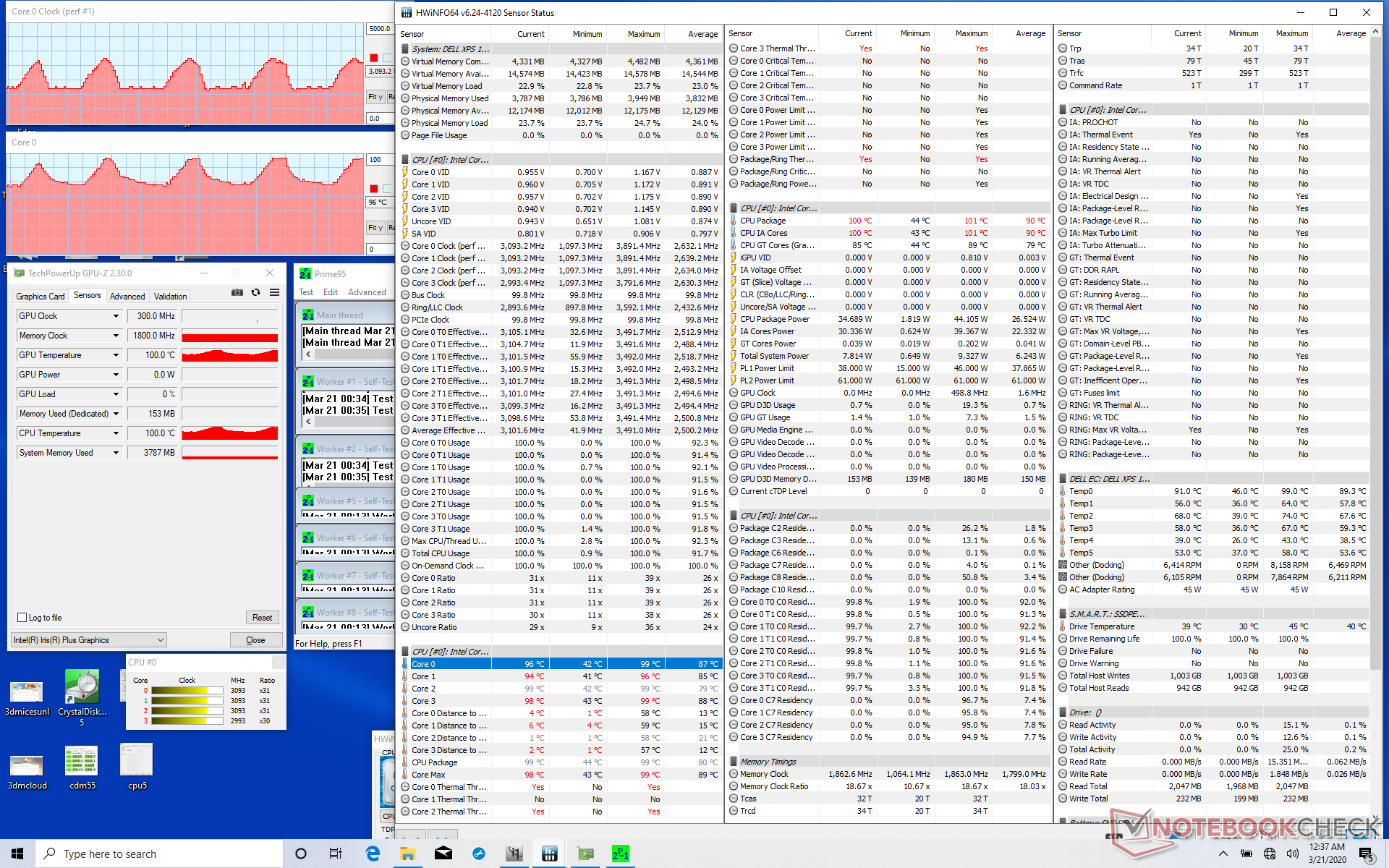
Task: Click the red record square beside the Core 0 Clock graph
Action: coord(374,58)
